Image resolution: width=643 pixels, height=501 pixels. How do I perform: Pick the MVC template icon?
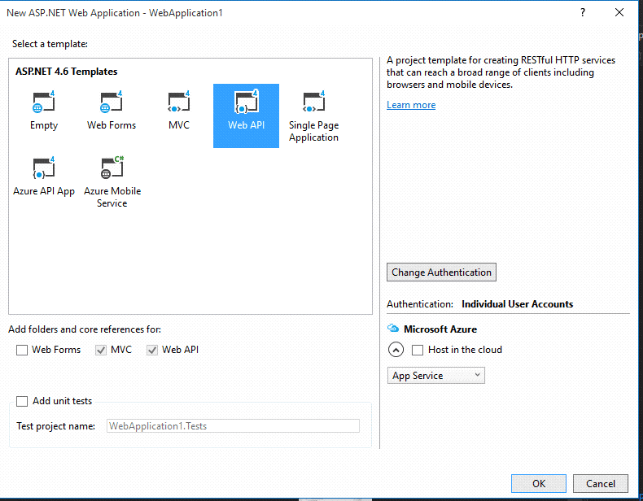(179, 104)
